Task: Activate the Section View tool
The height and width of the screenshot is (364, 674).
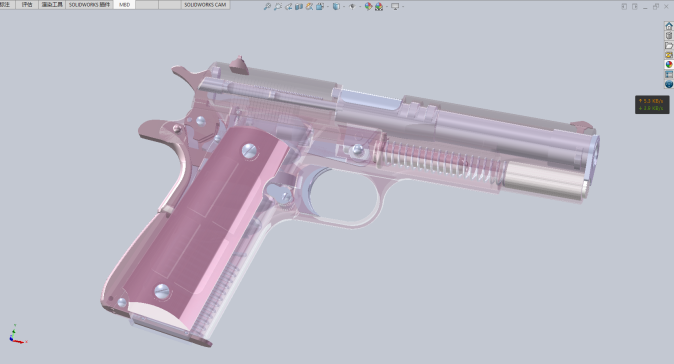Action: click(x=299, y=6)
